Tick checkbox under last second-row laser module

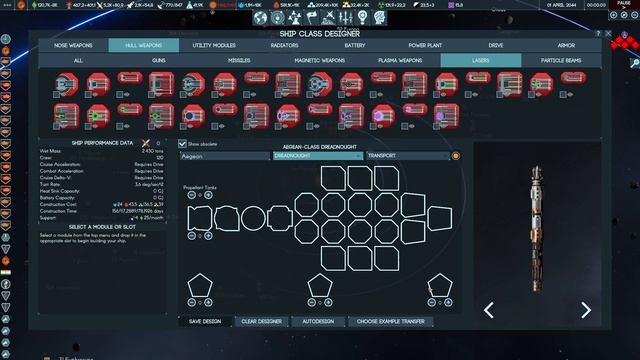436,127
